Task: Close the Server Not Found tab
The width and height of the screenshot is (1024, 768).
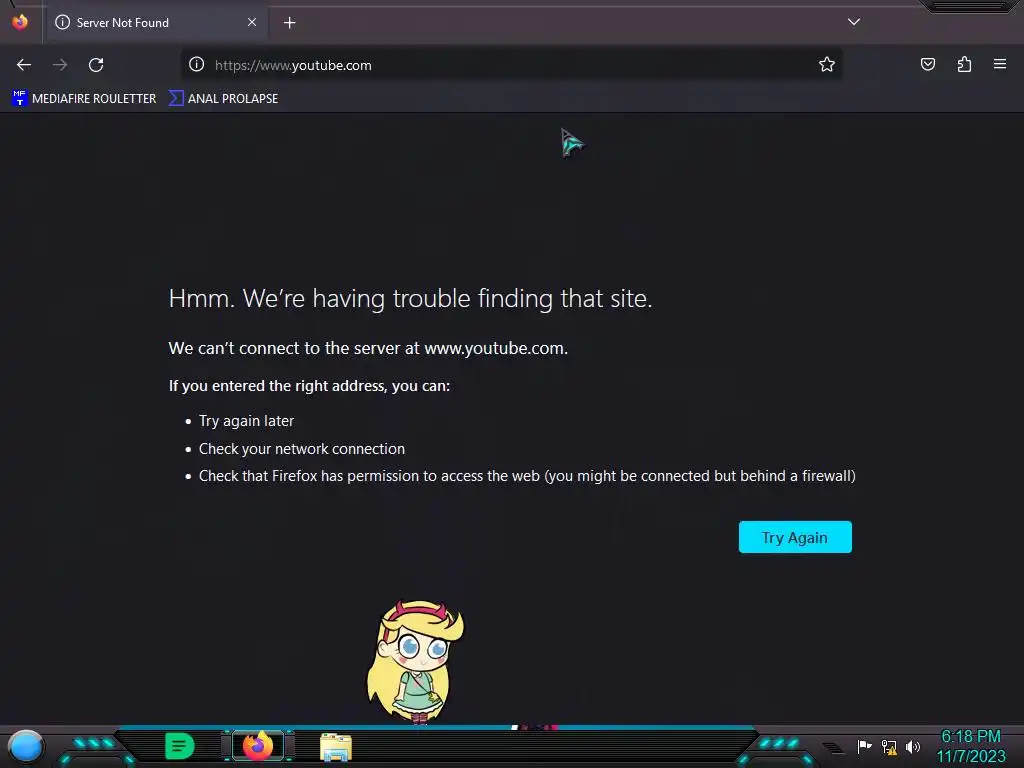Action: pyautogui.click(x=251, y=22)
